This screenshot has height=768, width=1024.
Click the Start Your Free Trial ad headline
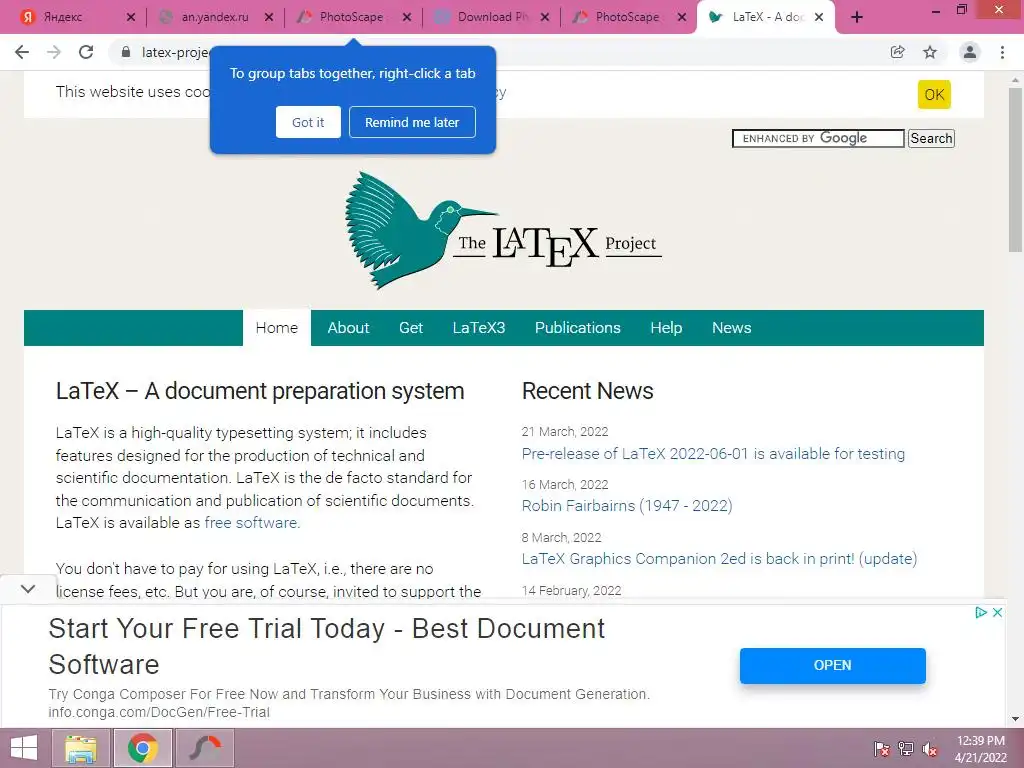(327, 647)
